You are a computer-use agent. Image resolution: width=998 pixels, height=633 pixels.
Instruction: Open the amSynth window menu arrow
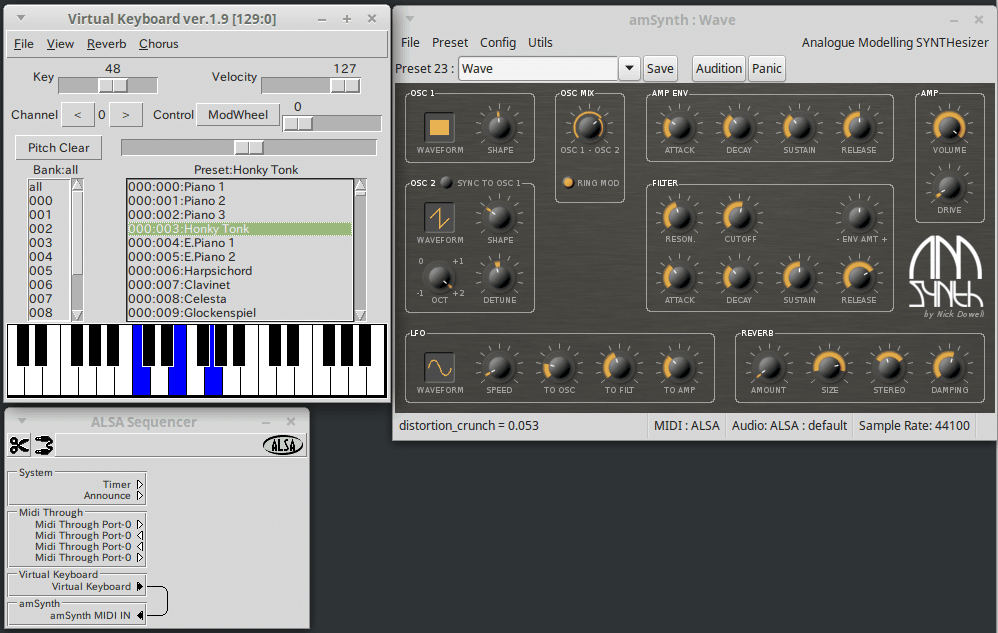click(x=410, y=19)
